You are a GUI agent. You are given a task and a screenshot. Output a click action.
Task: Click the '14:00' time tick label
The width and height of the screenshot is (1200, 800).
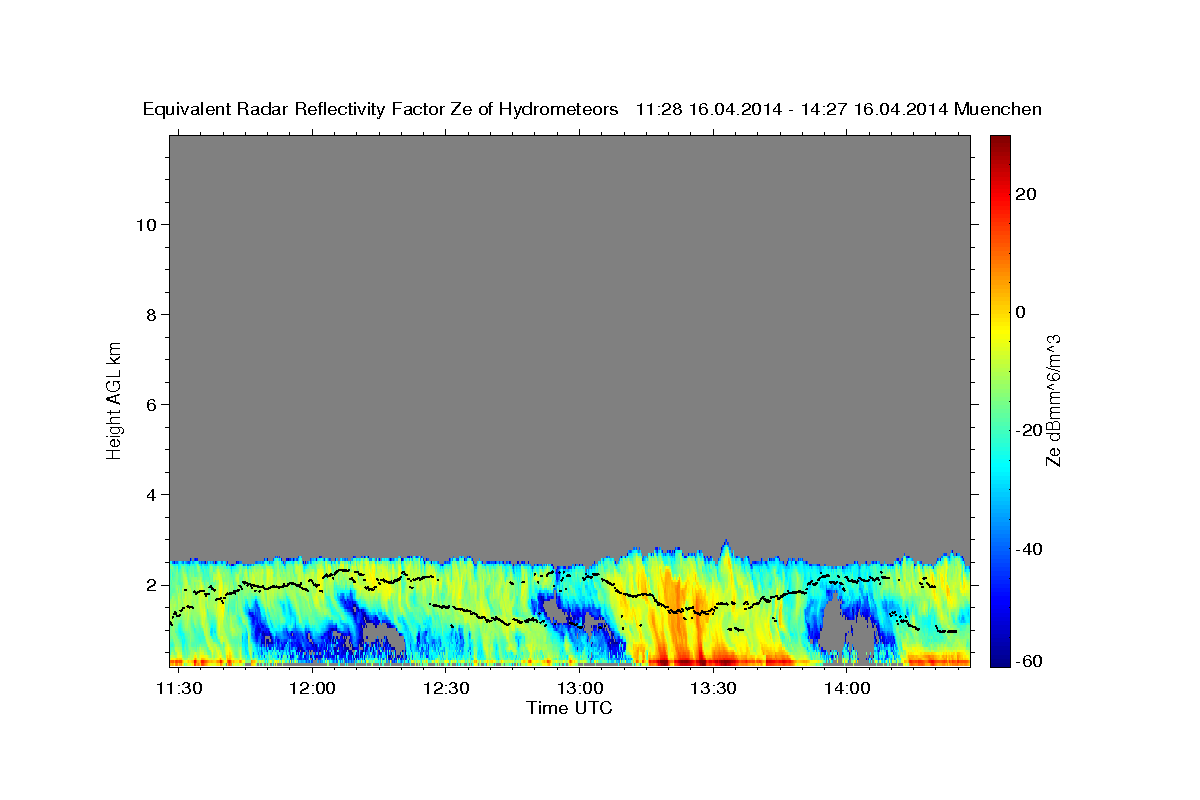click(x=846, y=688)
